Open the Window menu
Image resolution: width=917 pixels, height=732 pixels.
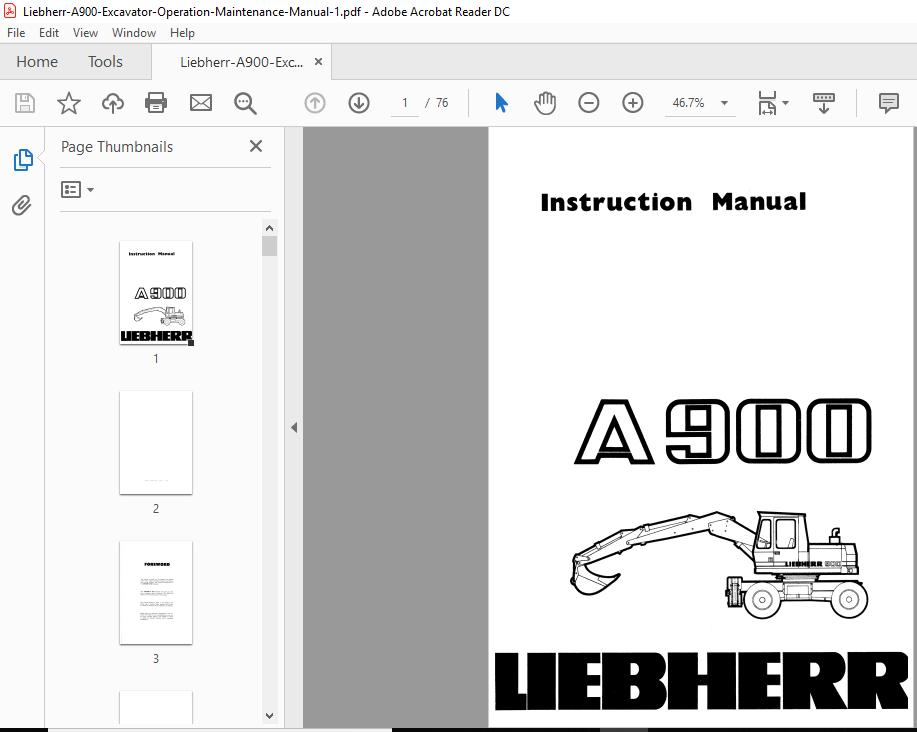133,33
